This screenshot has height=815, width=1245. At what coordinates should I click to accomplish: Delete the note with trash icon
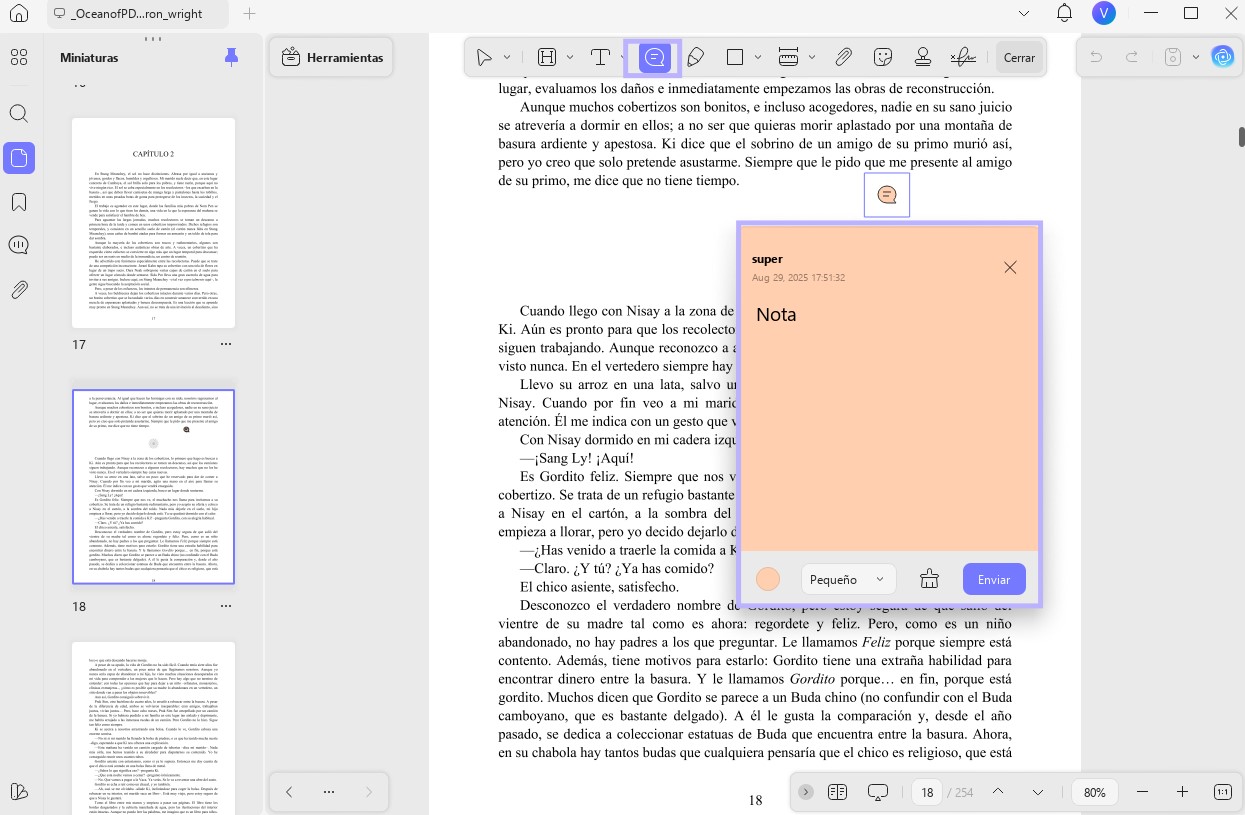929,579
